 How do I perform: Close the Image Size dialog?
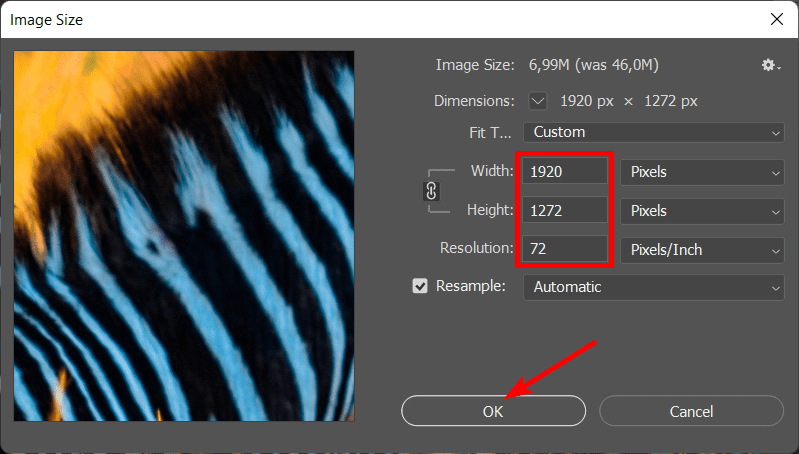[777, 19]
